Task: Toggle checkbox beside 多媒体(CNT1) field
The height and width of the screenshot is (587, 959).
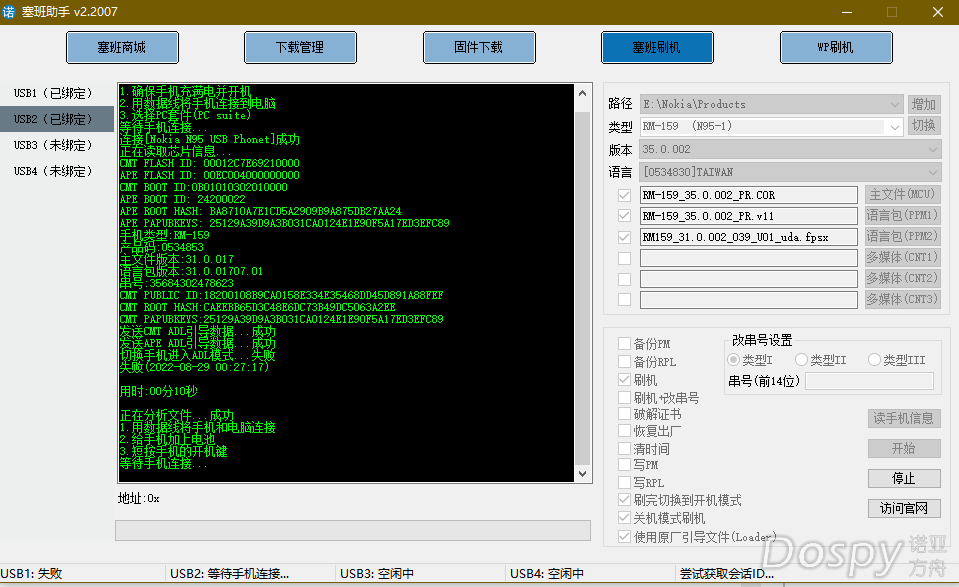Action: [x=624, y=259]
